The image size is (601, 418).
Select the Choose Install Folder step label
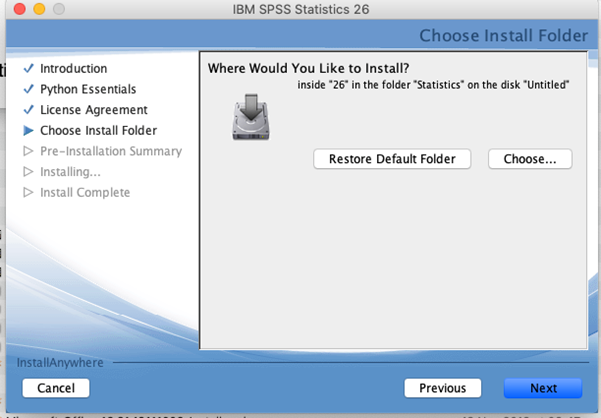click(99, 131)
